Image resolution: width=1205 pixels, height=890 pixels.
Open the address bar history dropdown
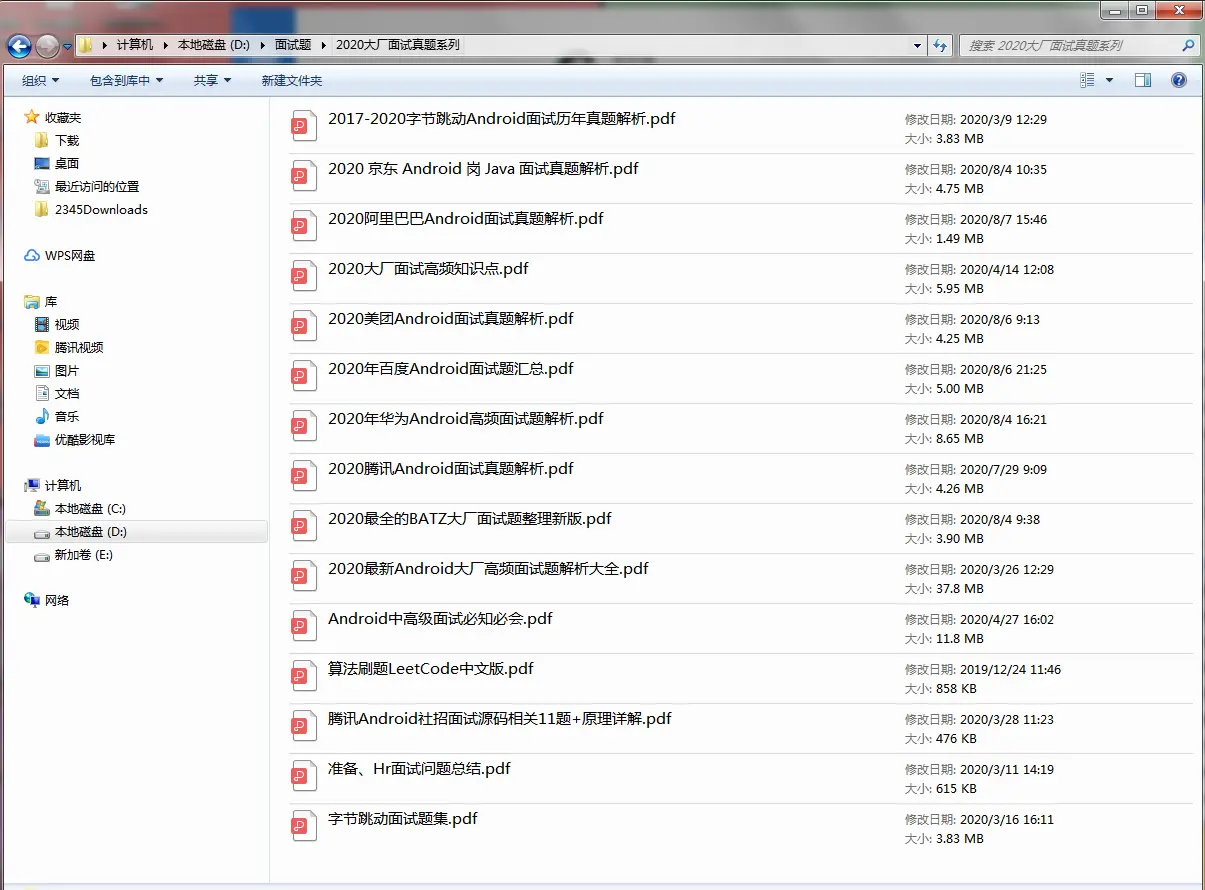pos(918,45)
